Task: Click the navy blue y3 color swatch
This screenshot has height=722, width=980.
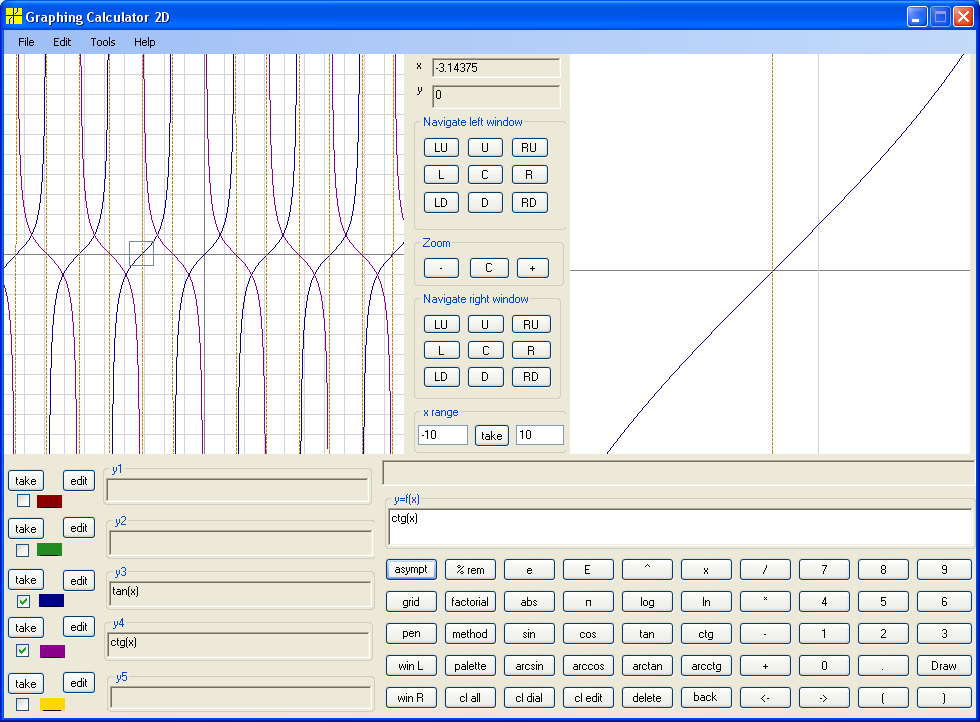Action: click(51, 601)
